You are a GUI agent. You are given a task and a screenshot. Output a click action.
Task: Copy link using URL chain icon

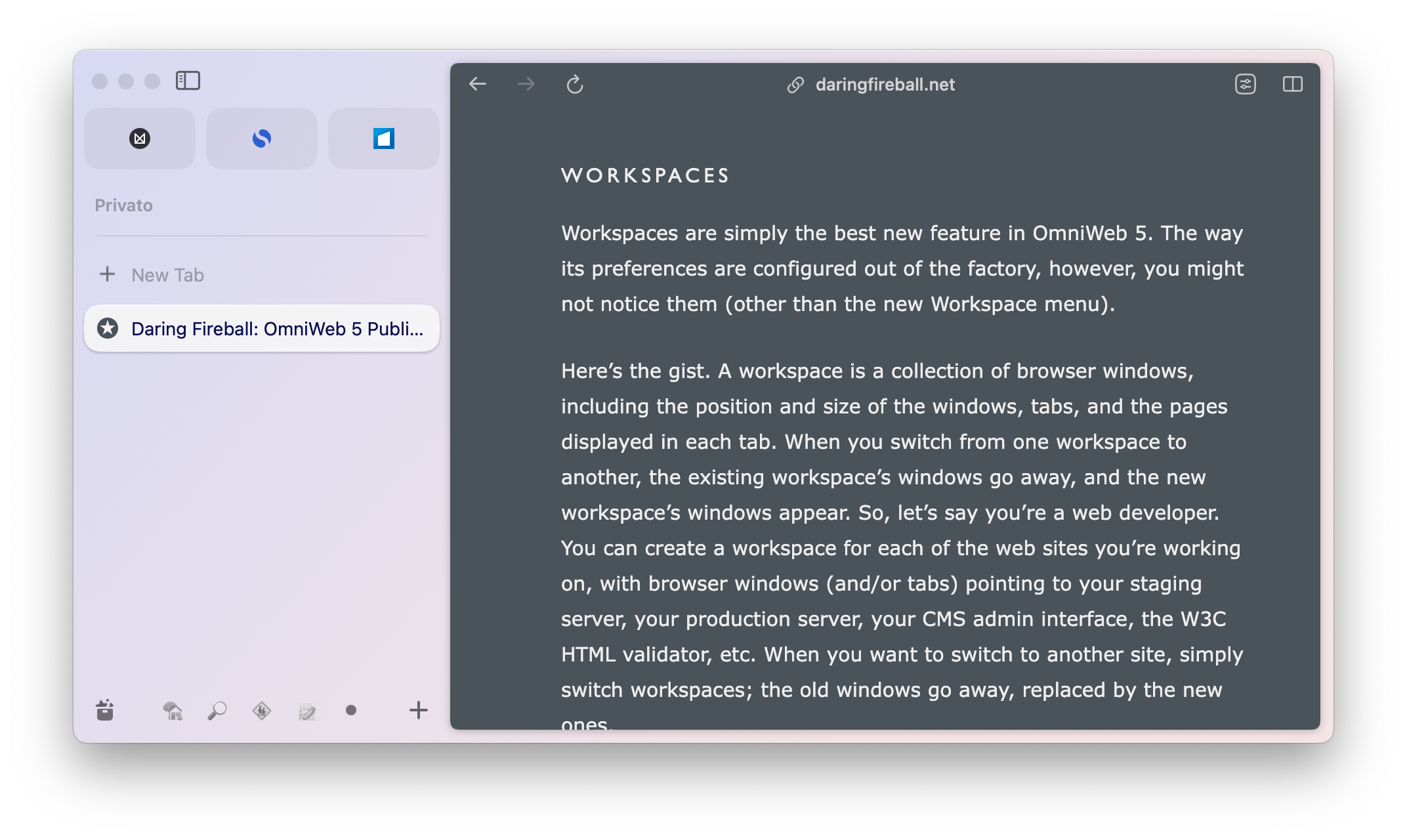coord(795,85)
